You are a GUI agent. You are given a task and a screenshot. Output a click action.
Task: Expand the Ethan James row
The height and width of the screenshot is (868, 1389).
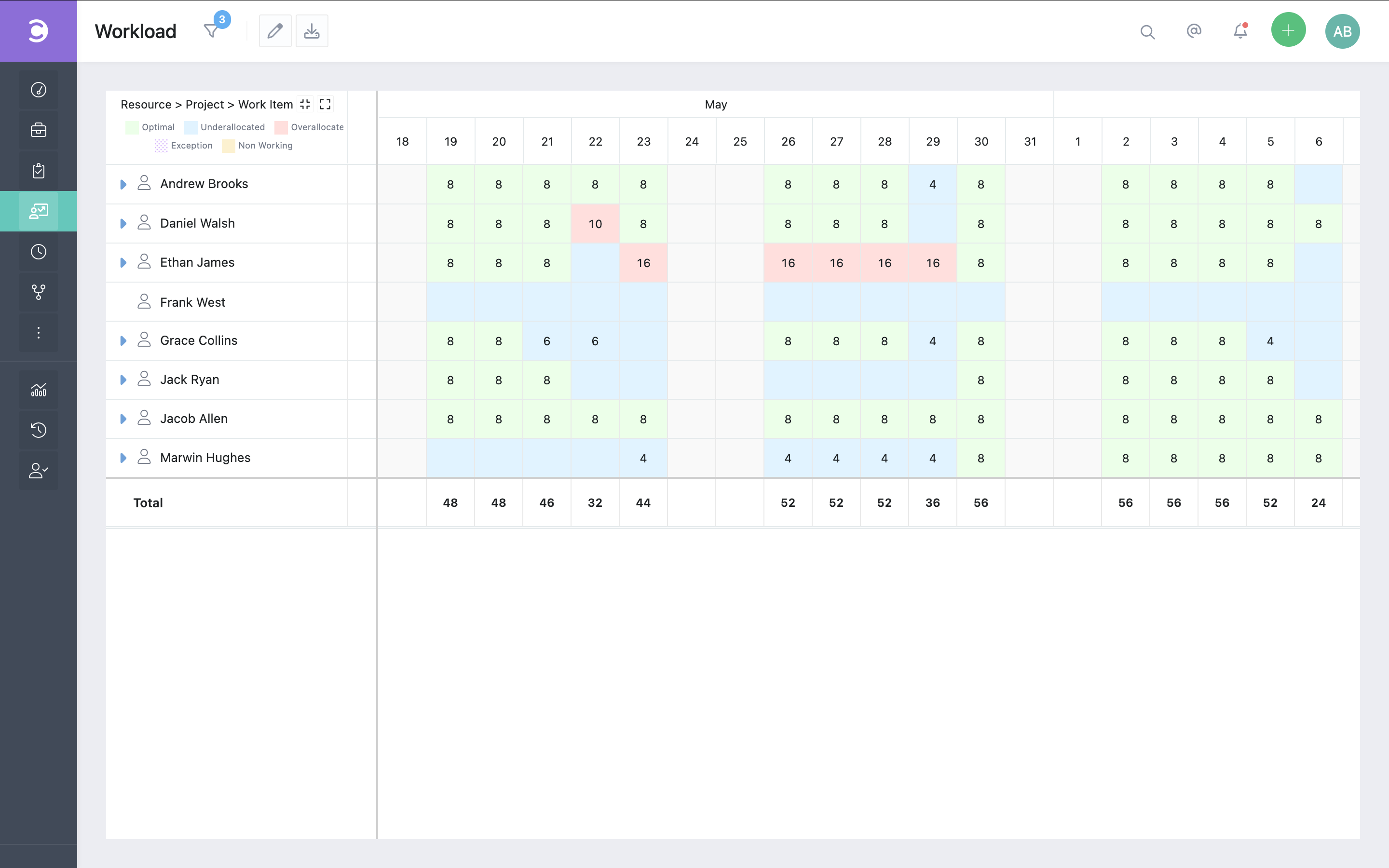[123, 263]
